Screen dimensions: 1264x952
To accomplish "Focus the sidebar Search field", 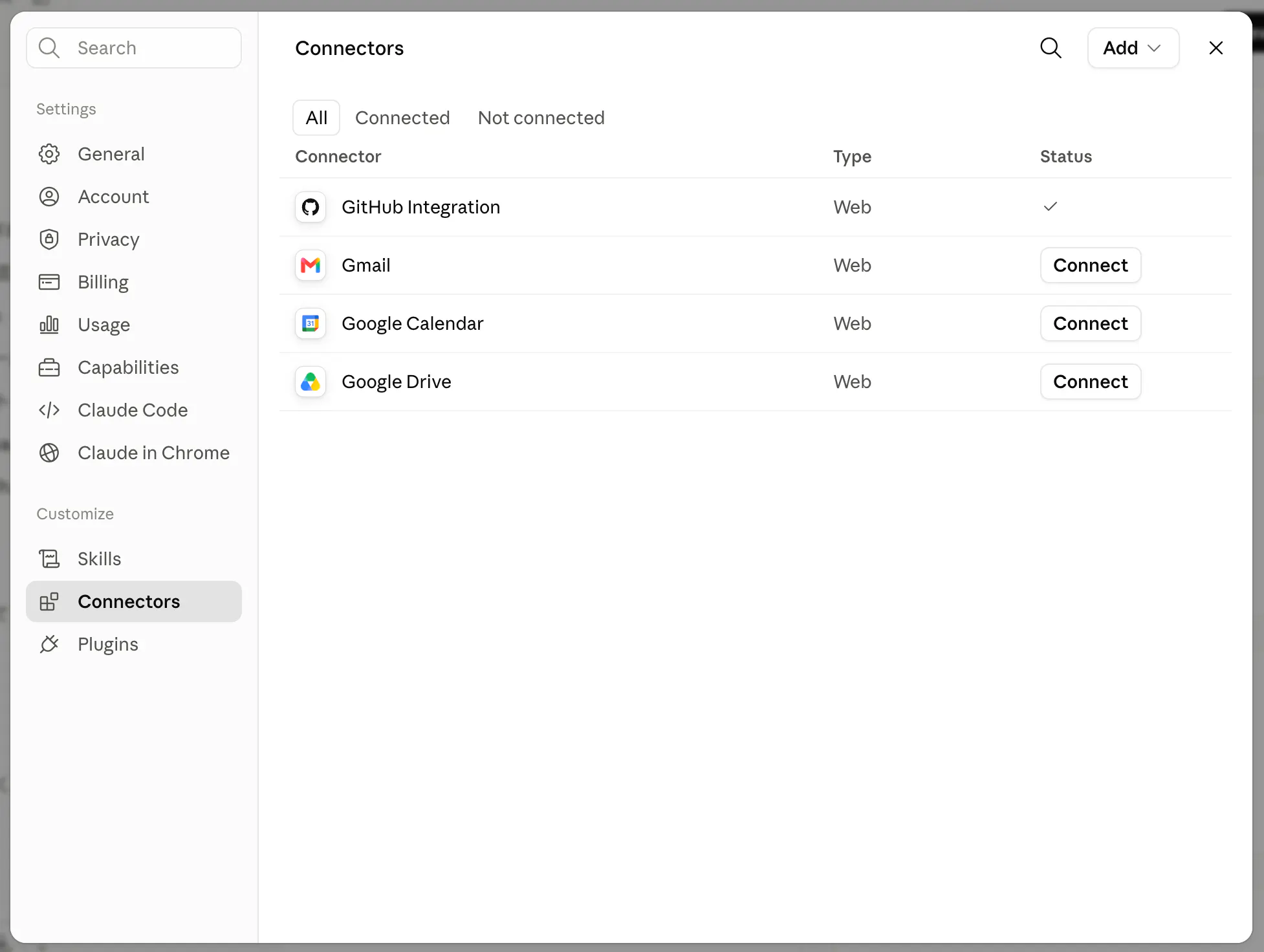I will tap(134, 48).
